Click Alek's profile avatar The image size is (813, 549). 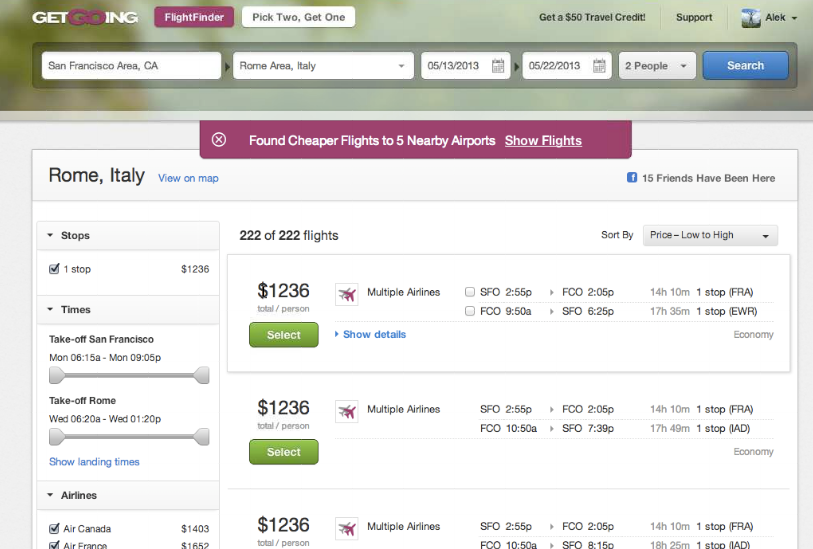(751, 18)
